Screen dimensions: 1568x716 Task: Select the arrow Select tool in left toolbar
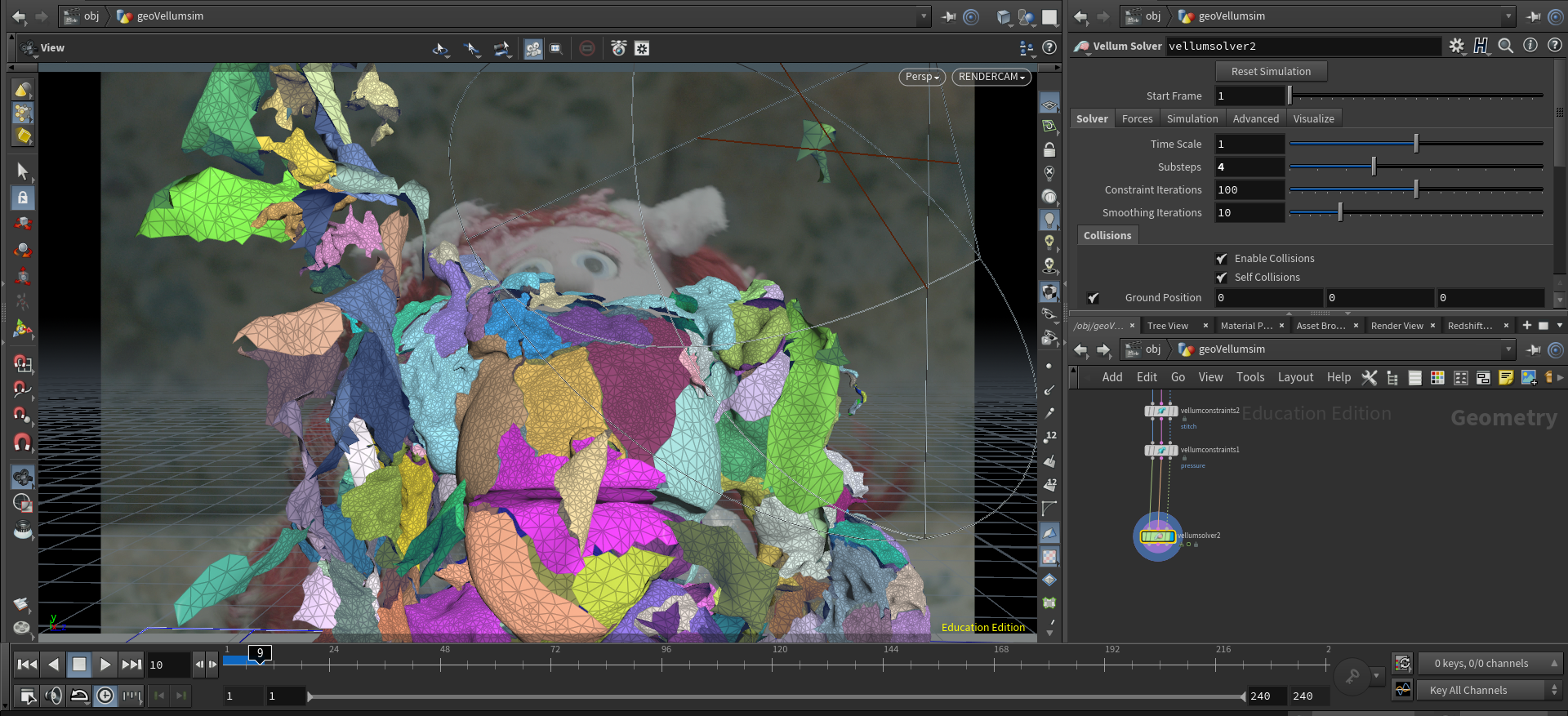tap(22, 171)
